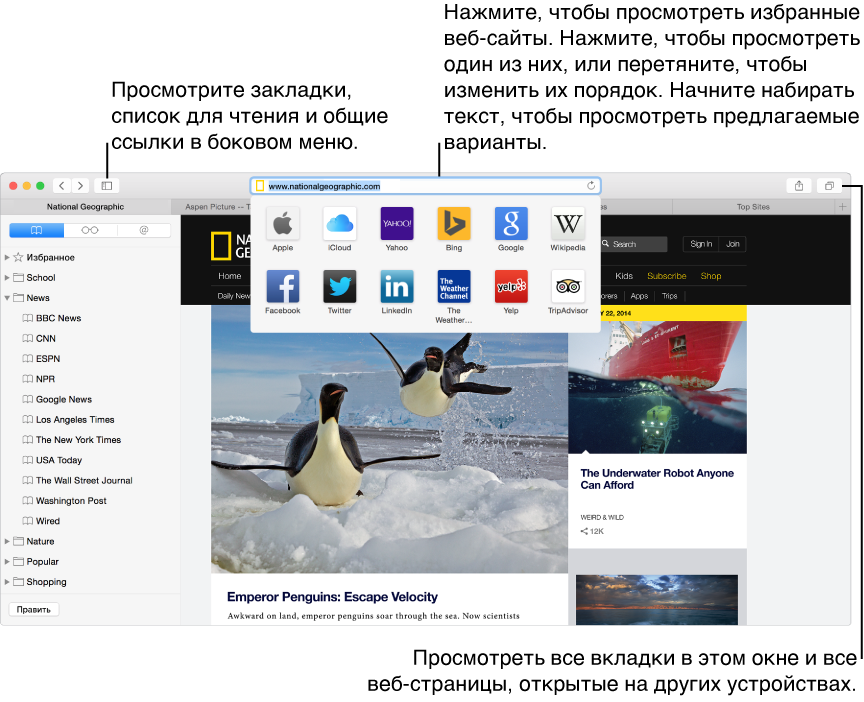The height and width of the screenshot is (702, 864).
Task: Open the Share button in the toolbar
Action: pos(799,186)
